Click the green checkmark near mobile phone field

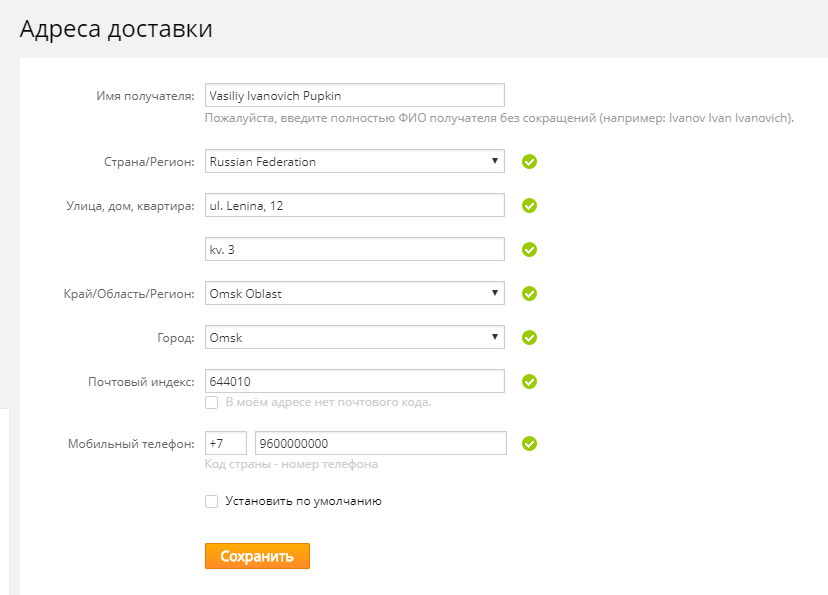click(x=529, y=442)
